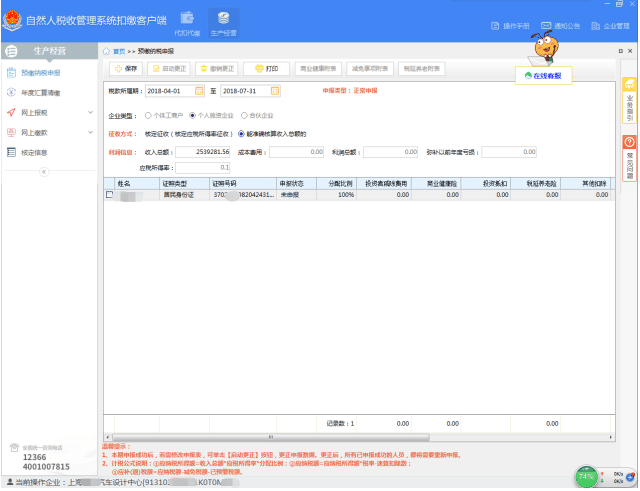Open the 减免事项附表 button

click(x=370, y=69)
